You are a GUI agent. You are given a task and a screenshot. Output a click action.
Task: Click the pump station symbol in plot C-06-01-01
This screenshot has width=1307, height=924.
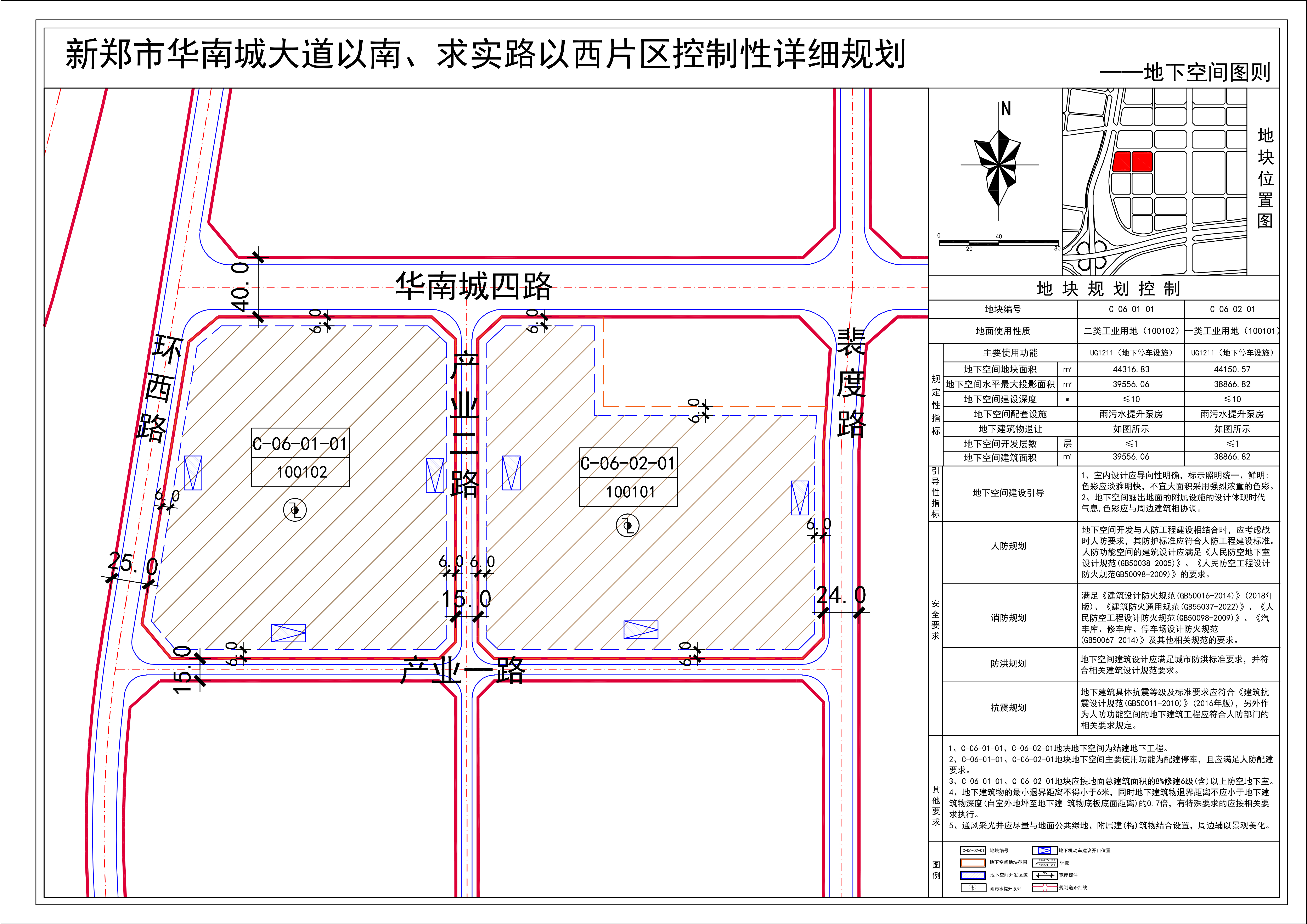295,510
